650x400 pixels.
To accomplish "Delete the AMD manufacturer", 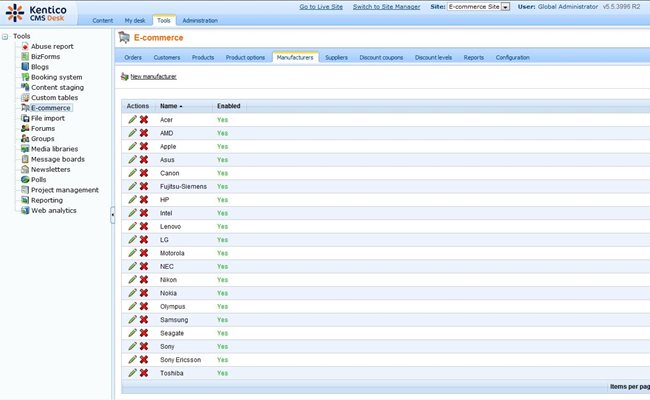I will (x=144, y=133).
